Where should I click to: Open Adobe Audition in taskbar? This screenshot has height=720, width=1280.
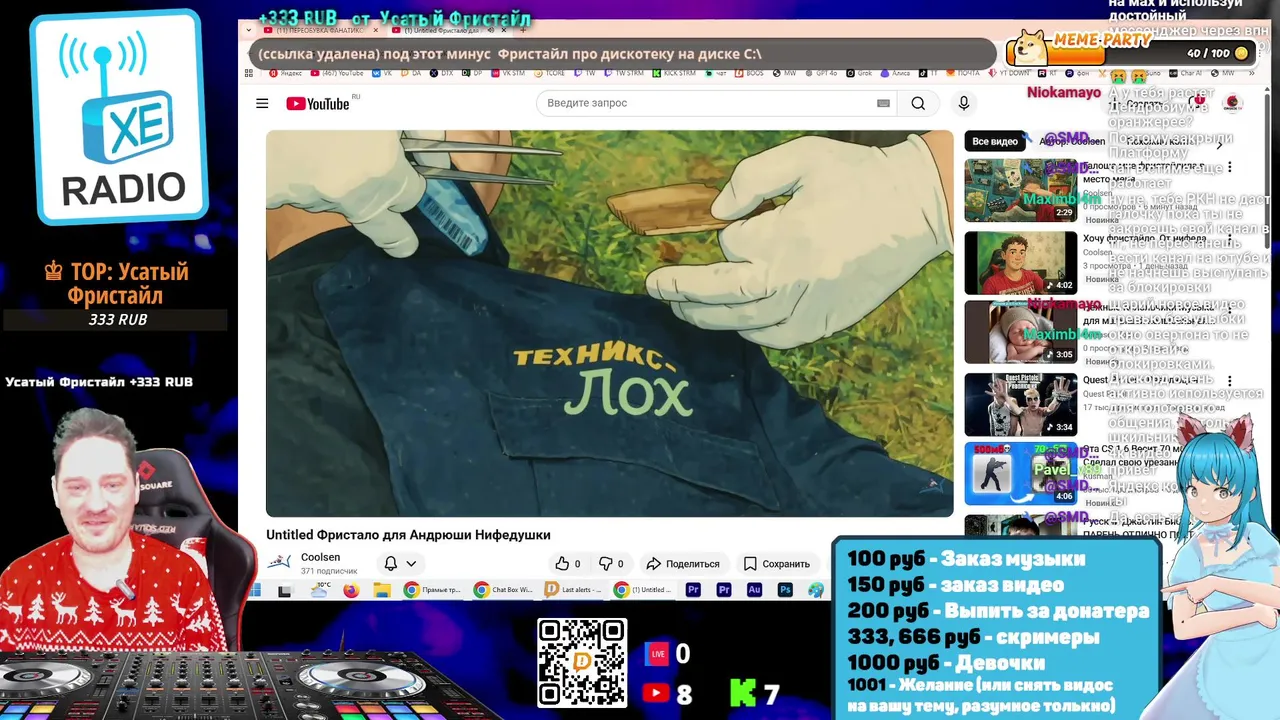pos(754,590)
